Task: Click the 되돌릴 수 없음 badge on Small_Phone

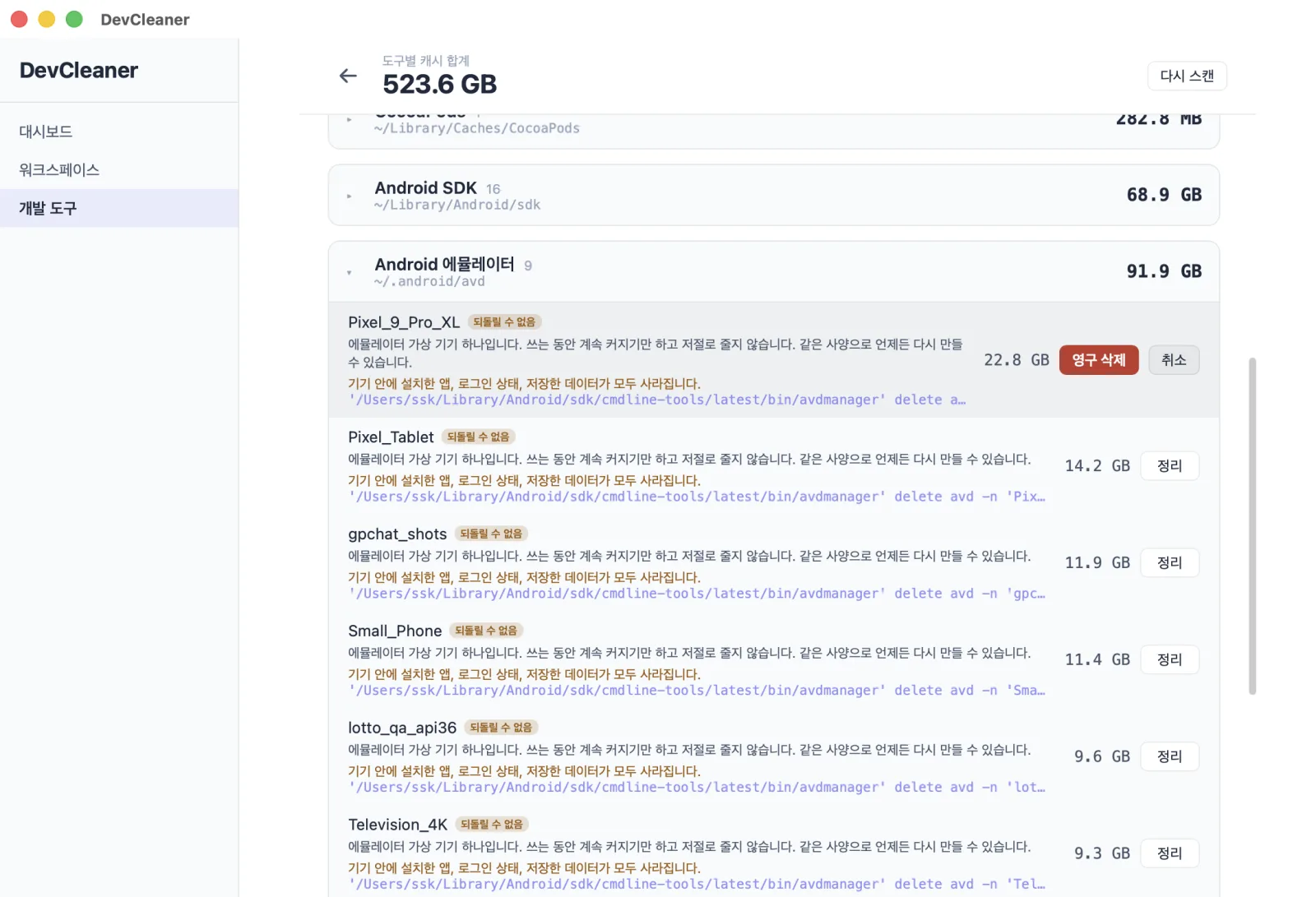Action: pos(486,631)
